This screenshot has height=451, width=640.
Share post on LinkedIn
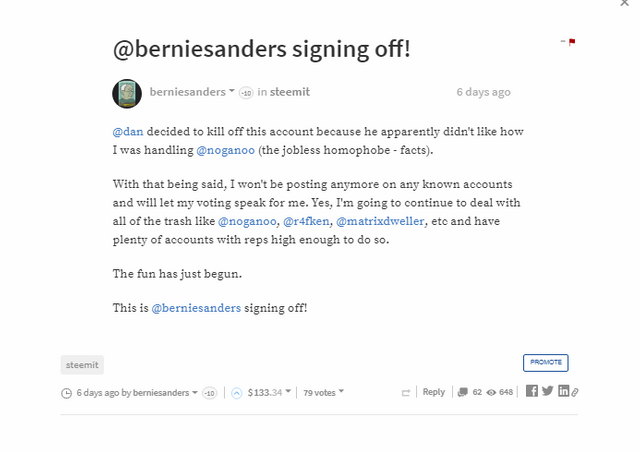click(x=563, y=391)
